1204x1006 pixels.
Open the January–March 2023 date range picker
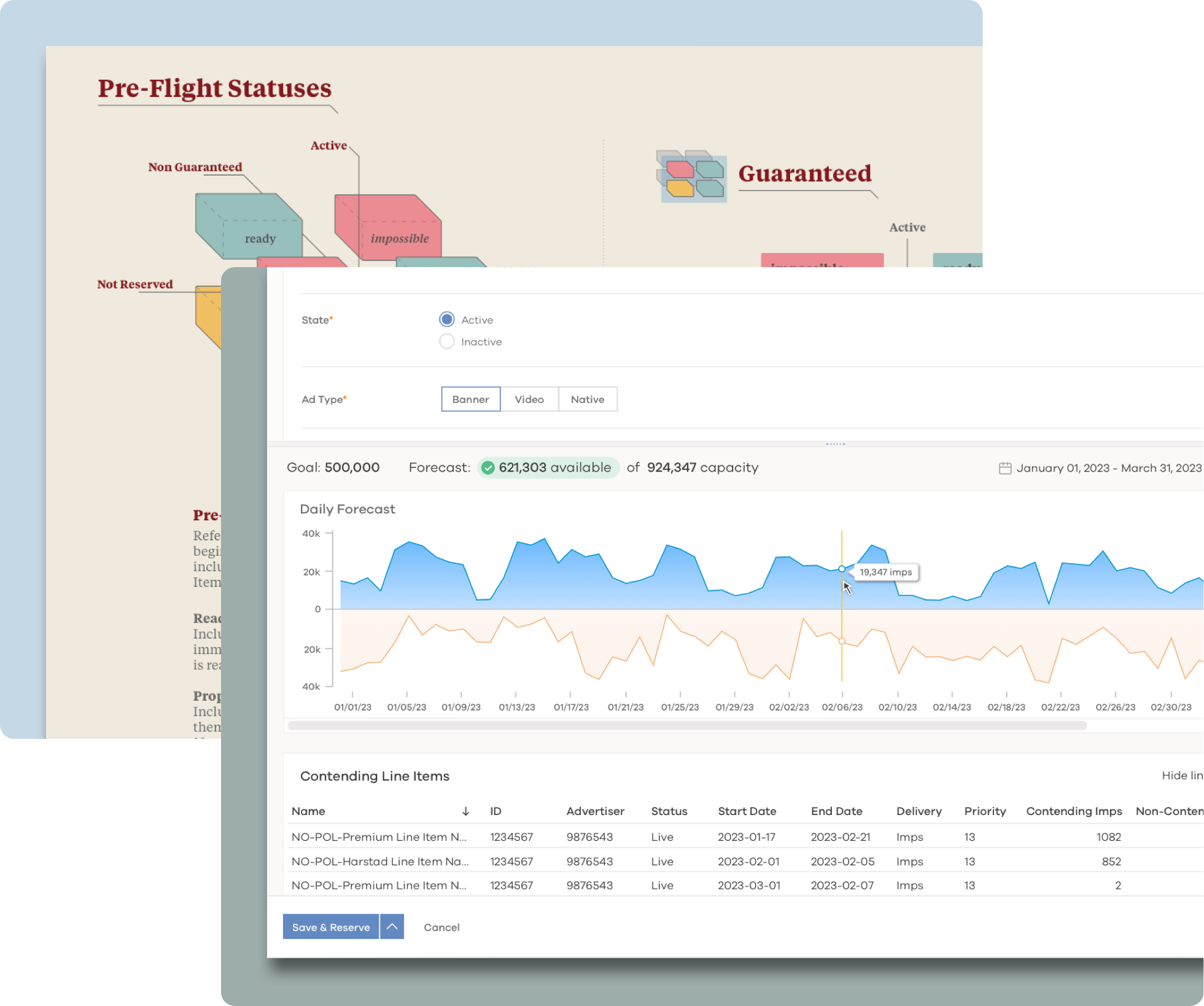pyautogui.click(x=1108, y=468)
